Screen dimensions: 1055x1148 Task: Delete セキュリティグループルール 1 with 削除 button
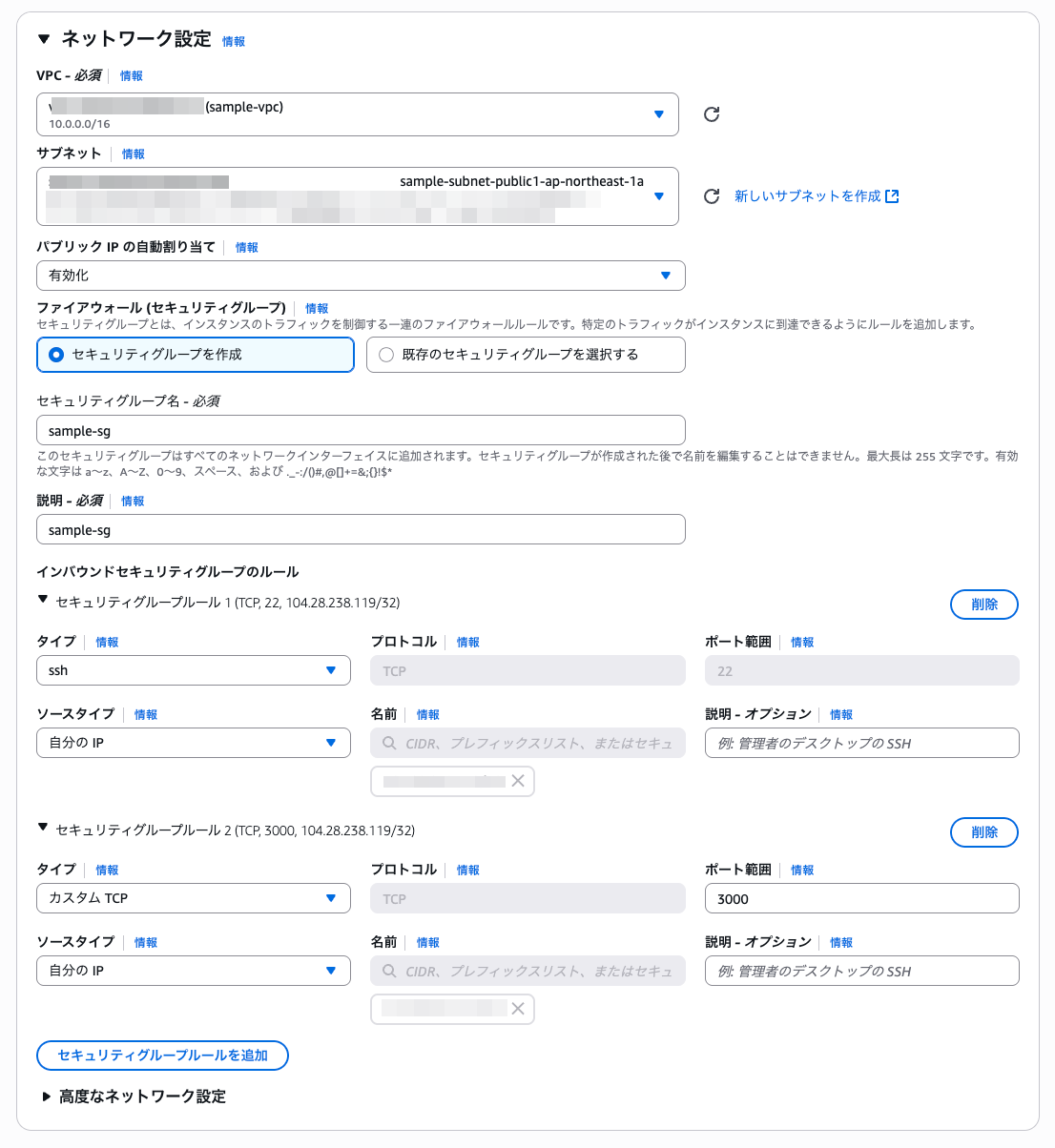(984, 605)
